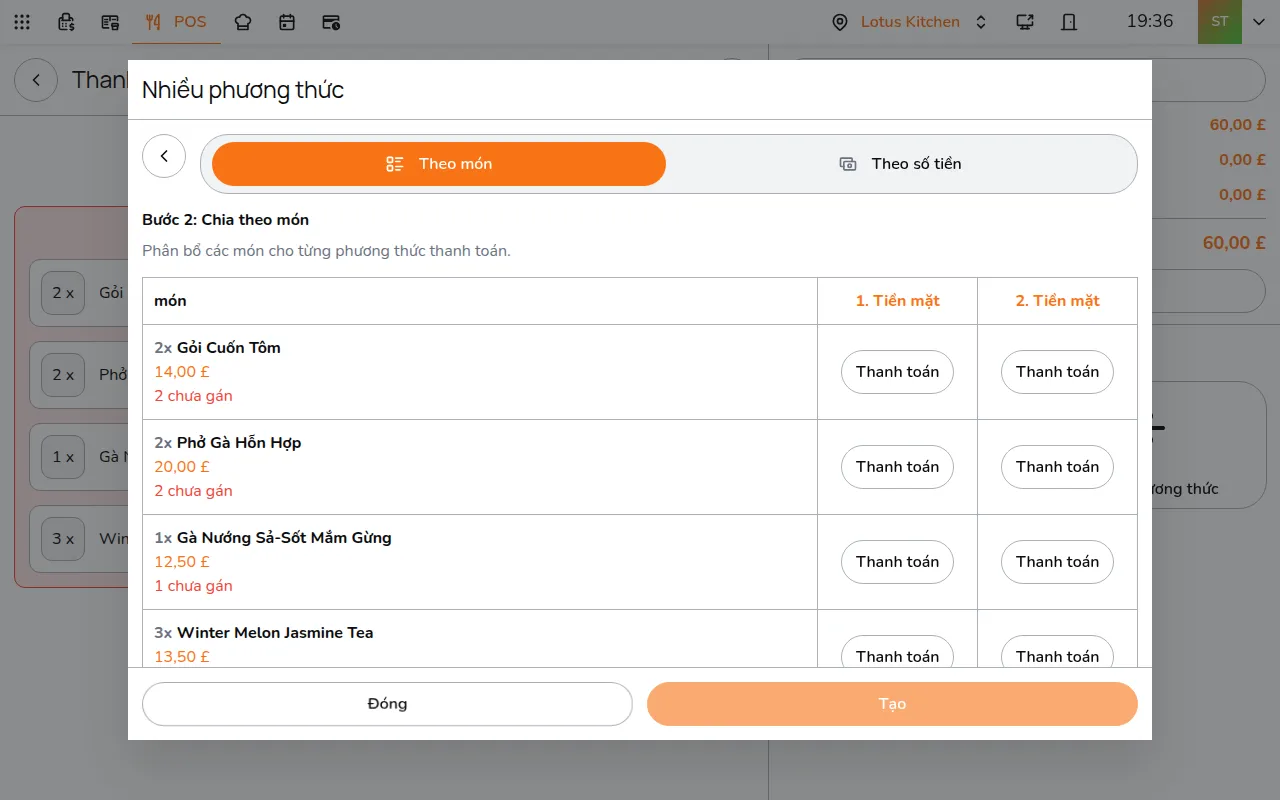The height and width of the screenshot is (800, 1280).
Task: Open the chef hat kitchen icon
Action: tap(243, 22)
